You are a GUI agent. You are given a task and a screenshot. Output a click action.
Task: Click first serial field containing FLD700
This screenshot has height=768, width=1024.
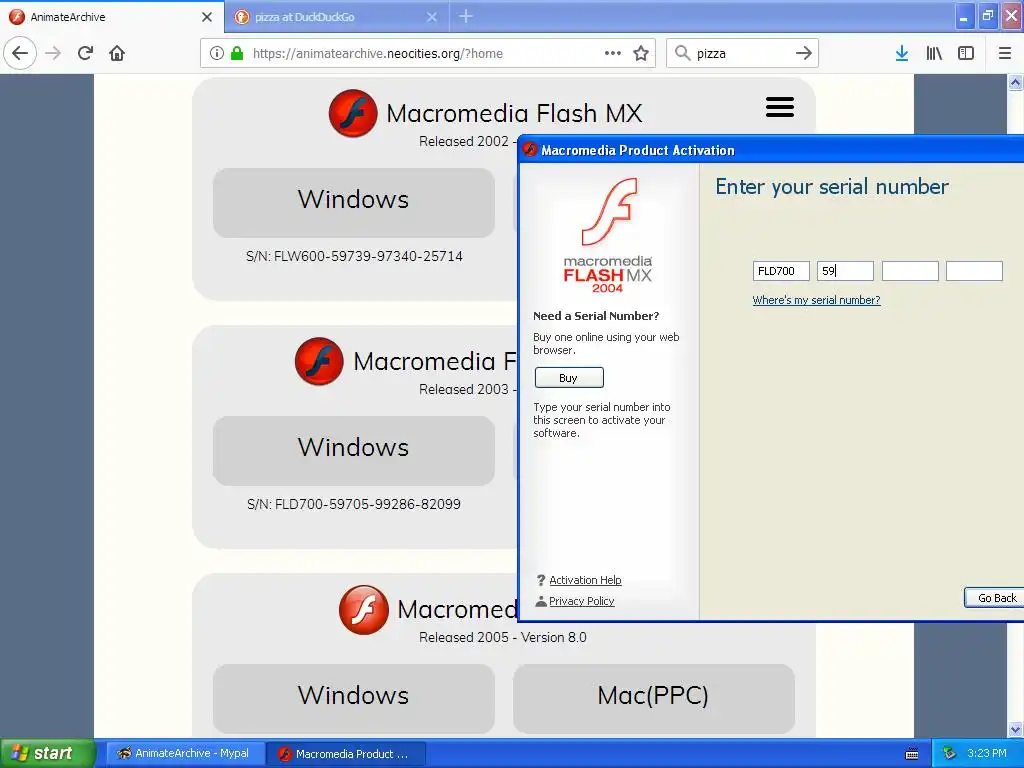tap(781, 271)
